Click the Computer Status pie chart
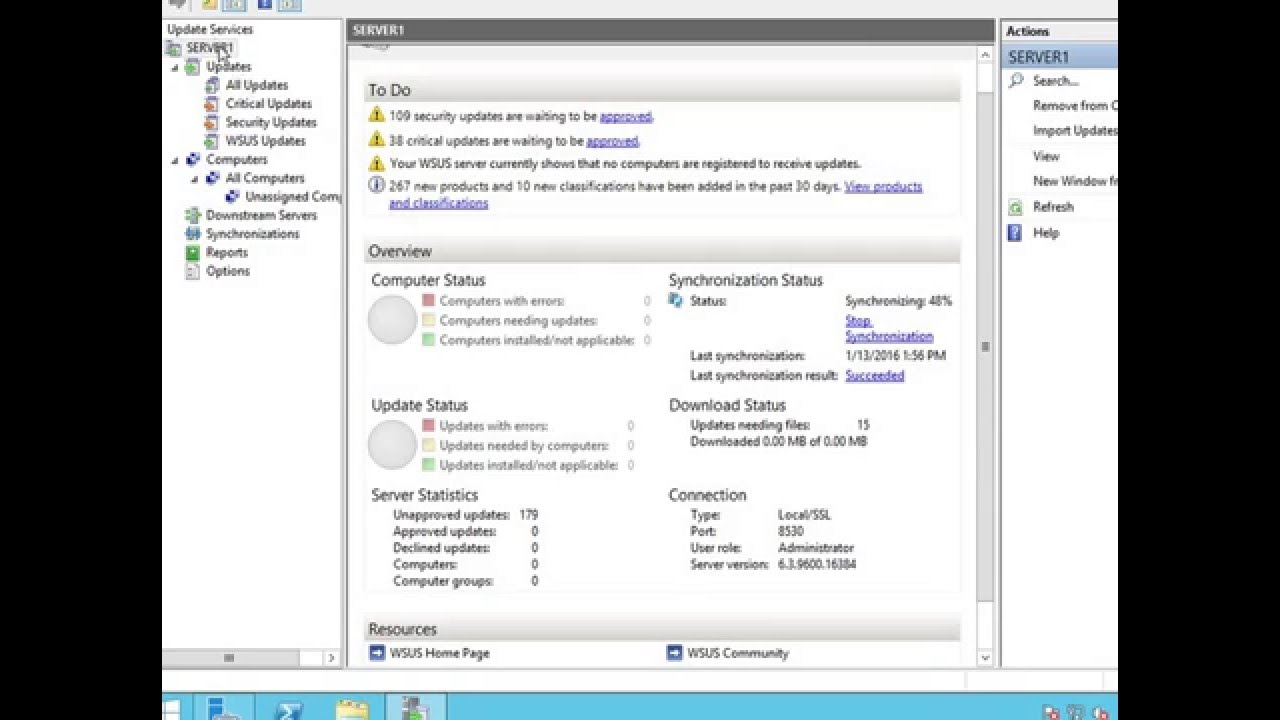This screenshot has width=1280, height=720. click(392, 320)
